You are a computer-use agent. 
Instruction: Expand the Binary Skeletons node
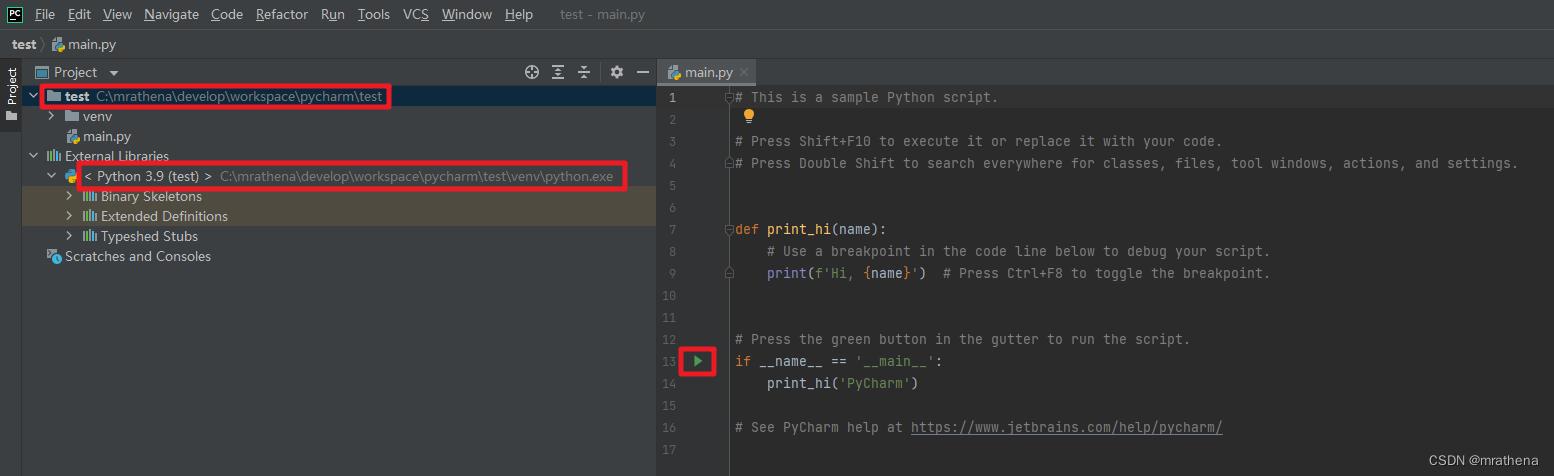click(69, 196)
